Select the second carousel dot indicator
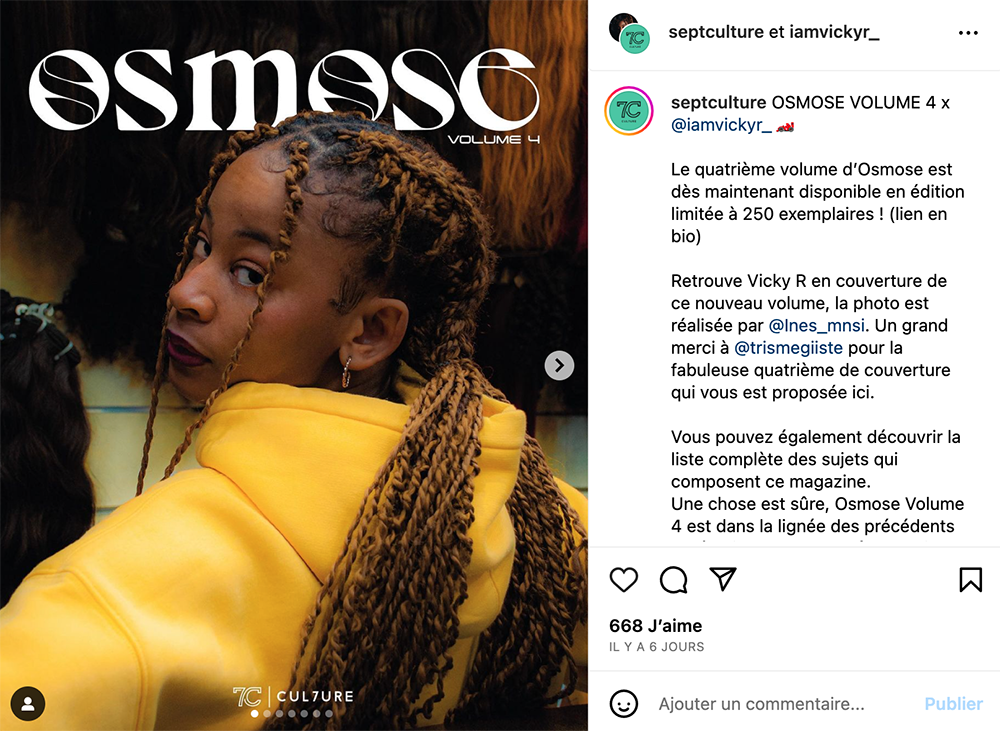The height and width of the screenshot is (731, 1000). [267, 714]
